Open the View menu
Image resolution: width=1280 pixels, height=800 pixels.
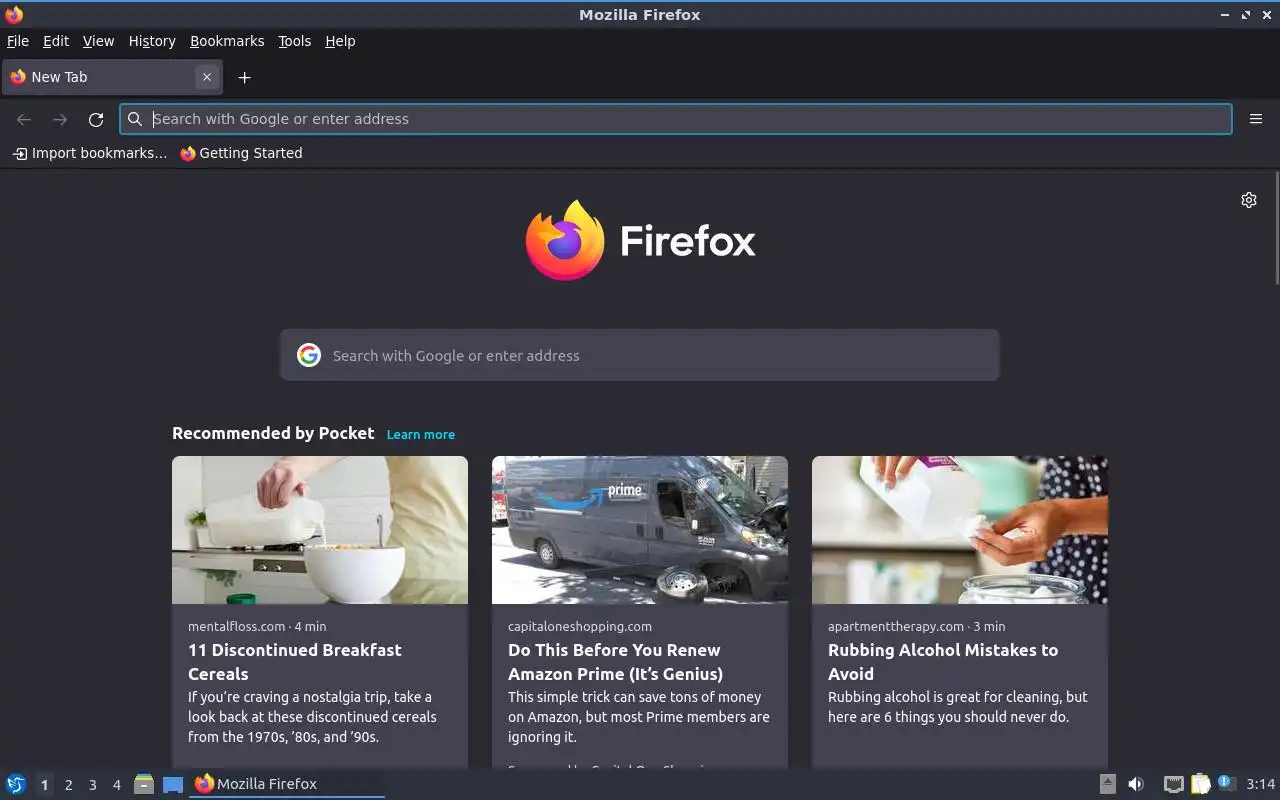[x=98, y=41]
